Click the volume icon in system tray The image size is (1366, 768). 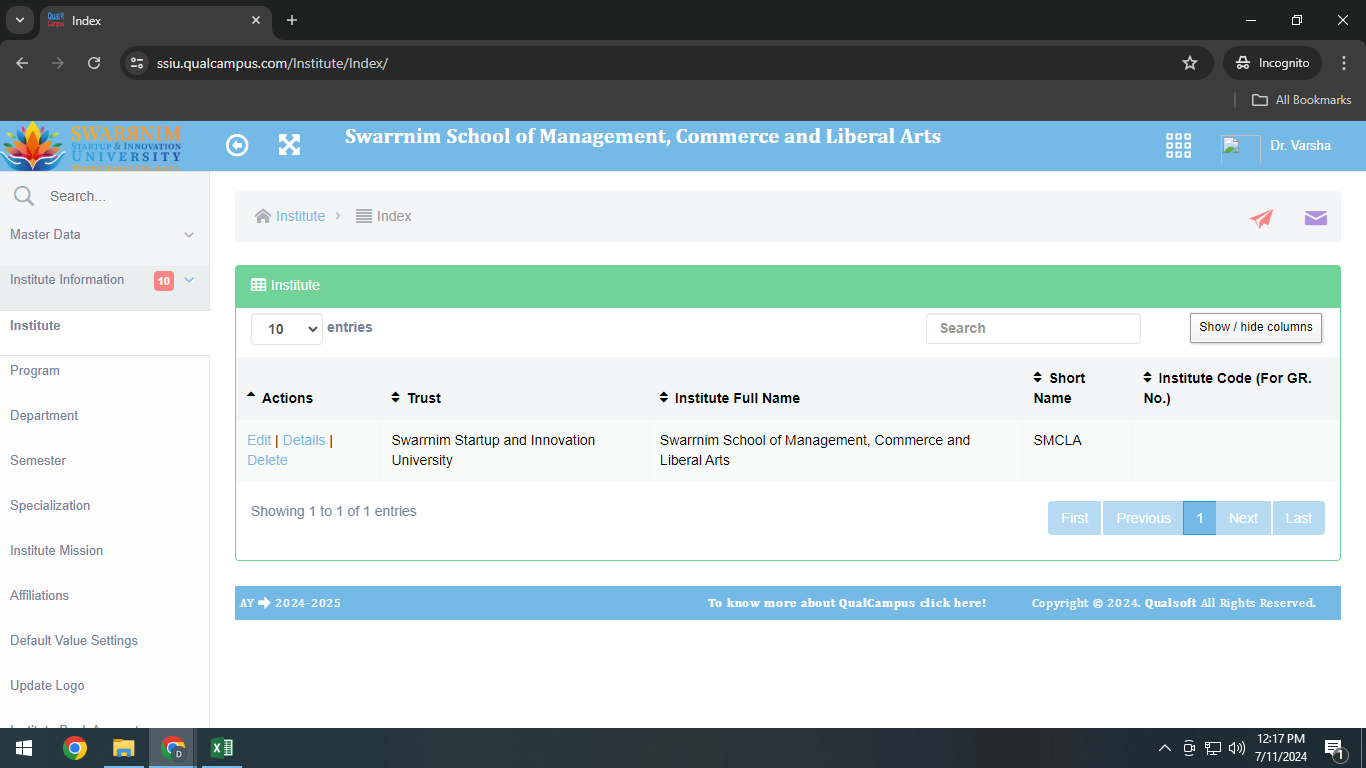point(1237,748)
